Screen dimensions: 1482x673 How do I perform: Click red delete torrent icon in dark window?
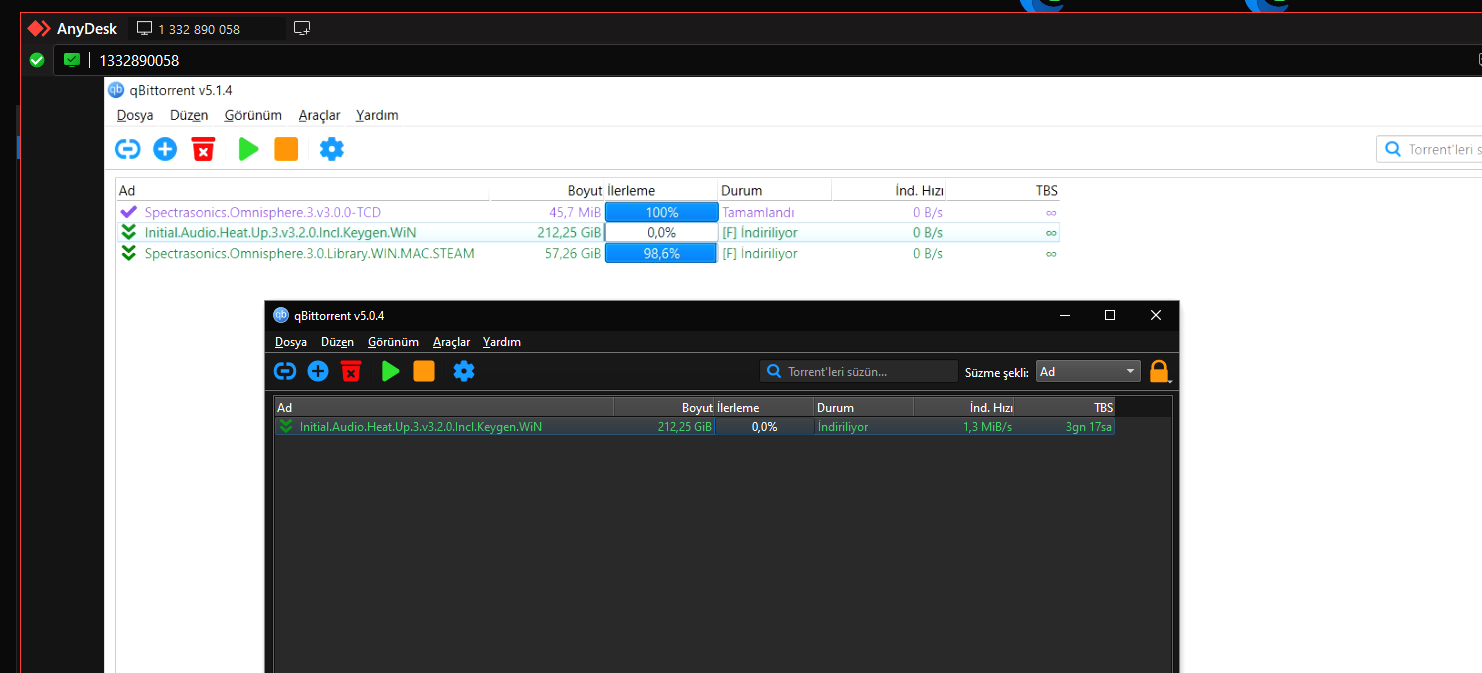coord(351,372)
